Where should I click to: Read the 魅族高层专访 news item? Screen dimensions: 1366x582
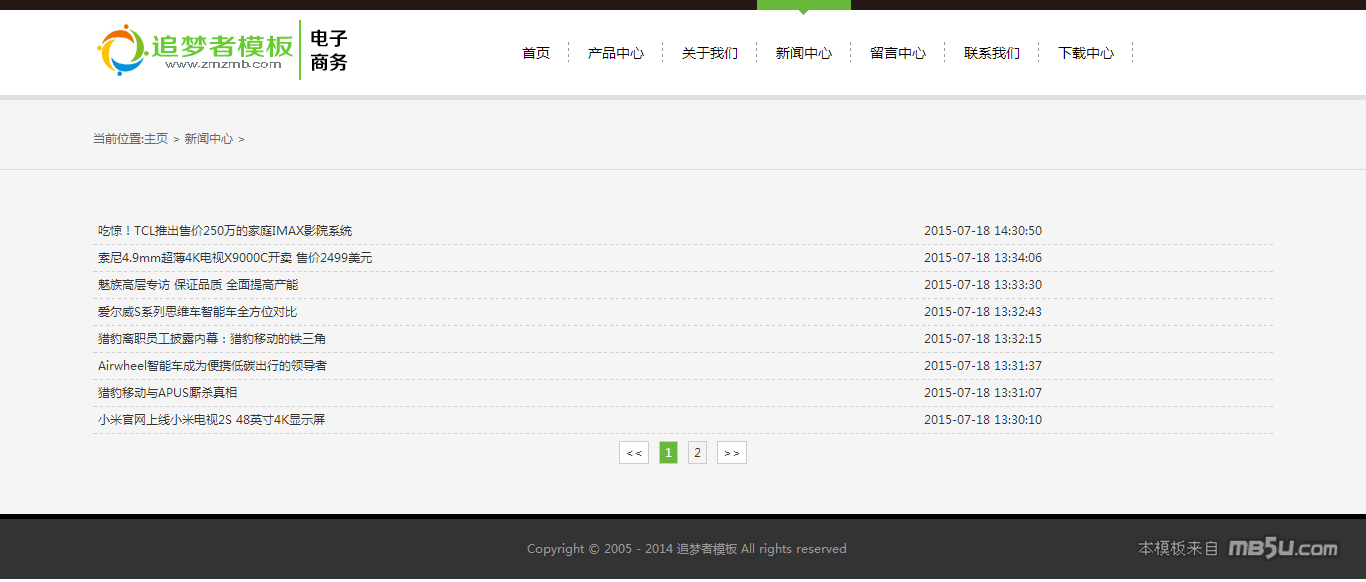198,285
